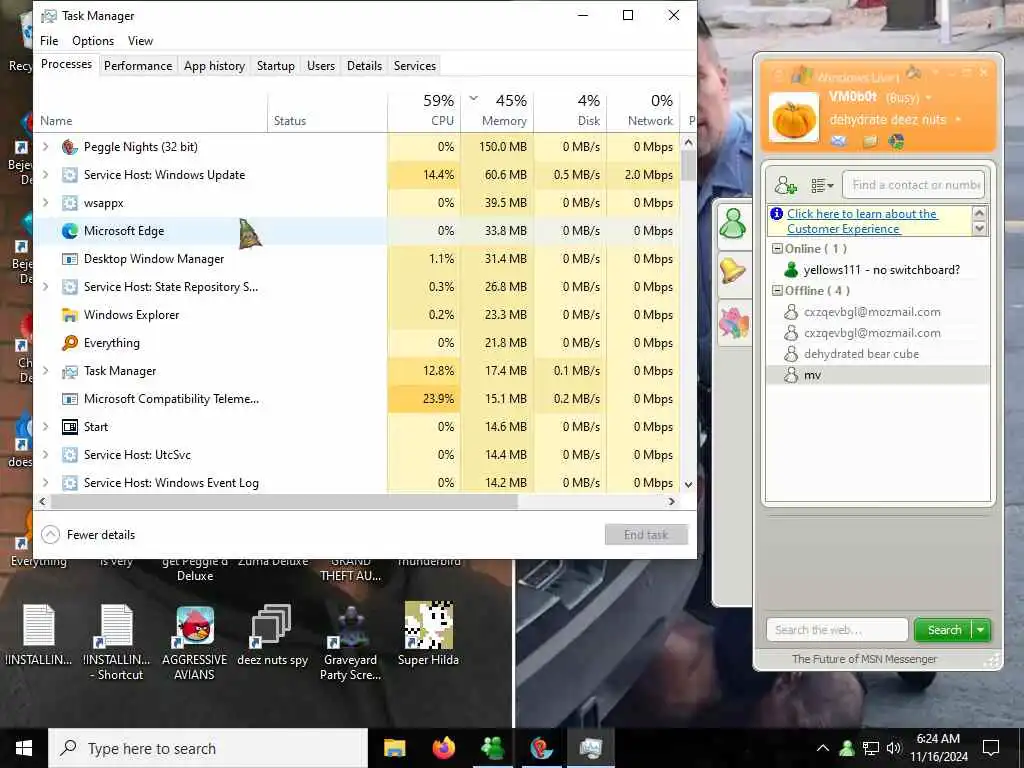The width and height of the screenshot is (1024, 768).
Task: Select the Graveyard Party Screensaver desktop icon
Action: 351,641
